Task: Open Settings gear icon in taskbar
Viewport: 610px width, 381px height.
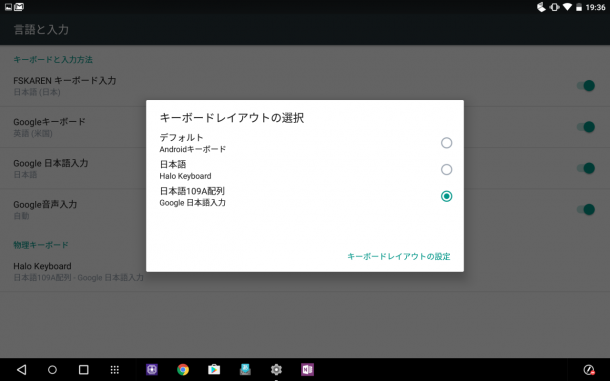Action: click(x=276, y=370)
